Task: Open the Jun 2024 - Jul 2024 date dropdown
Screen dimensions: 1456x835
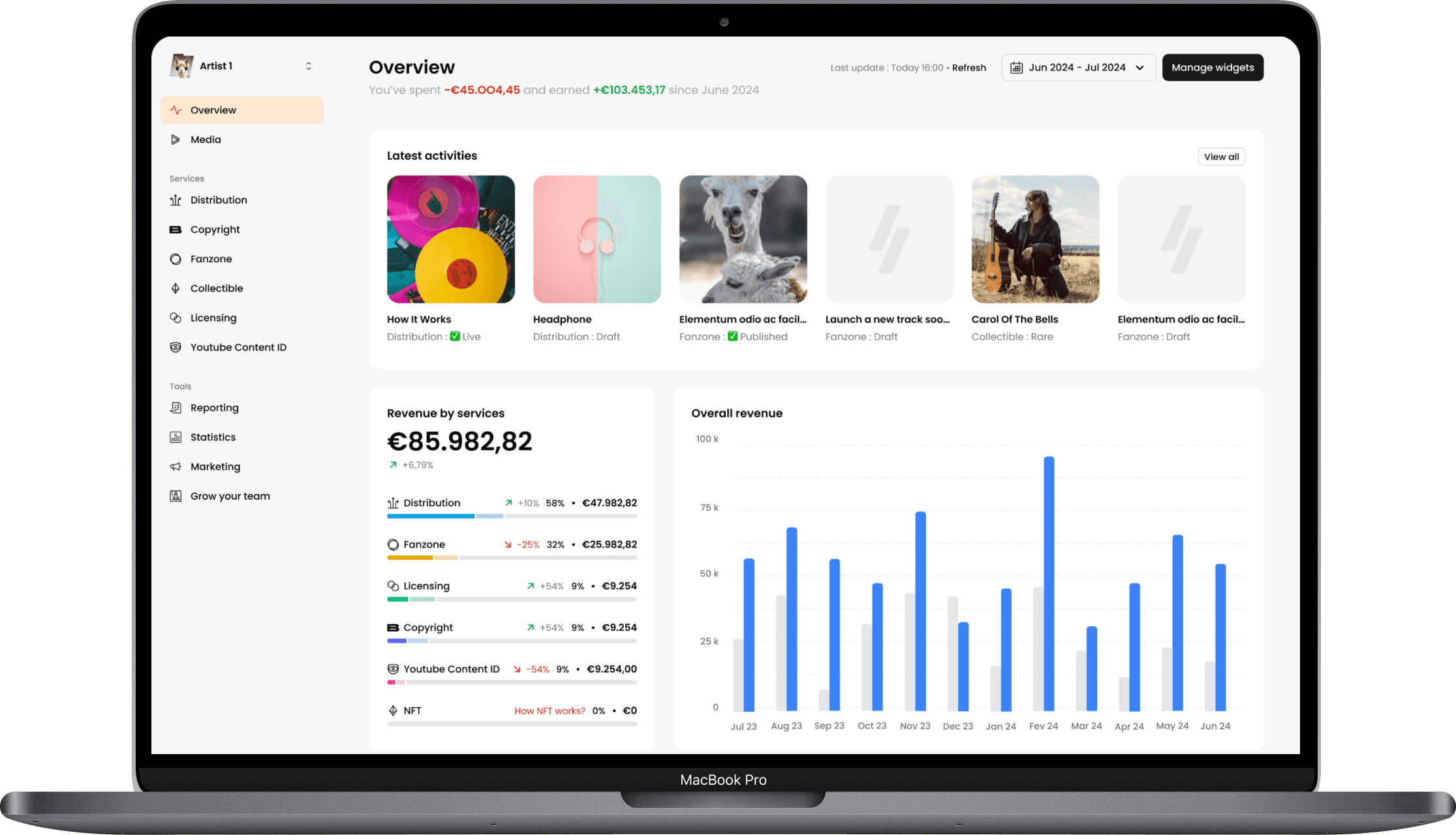Action: (1078, 67)
